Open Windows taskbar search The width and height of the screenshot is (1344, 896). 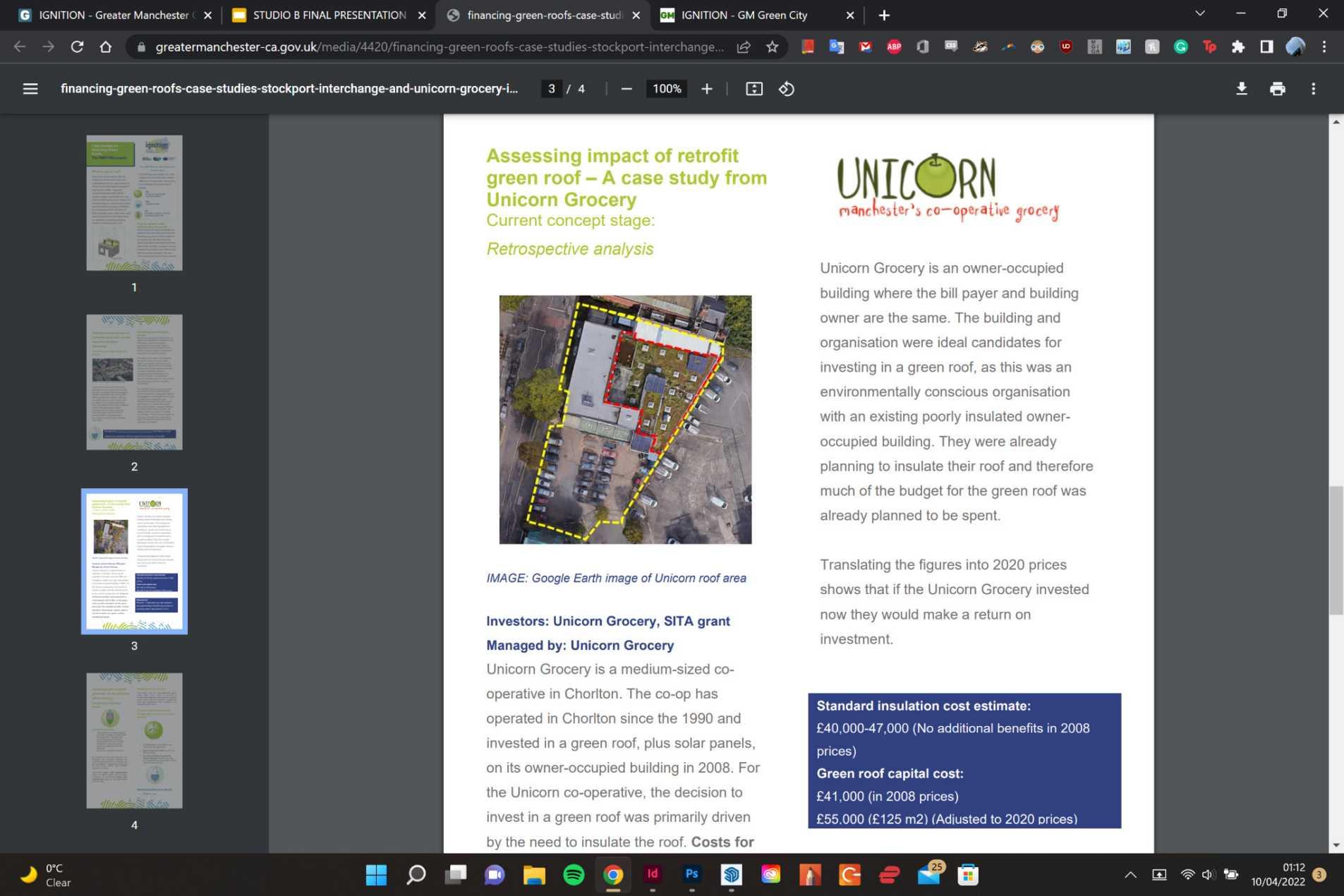point(416,875)
